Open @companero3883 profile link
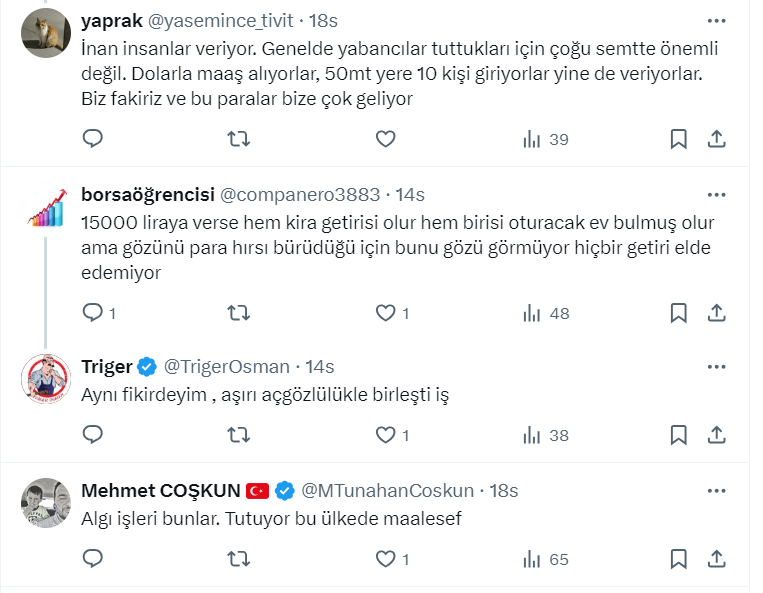This screenshot has width=763, height=593. (299, 194)
